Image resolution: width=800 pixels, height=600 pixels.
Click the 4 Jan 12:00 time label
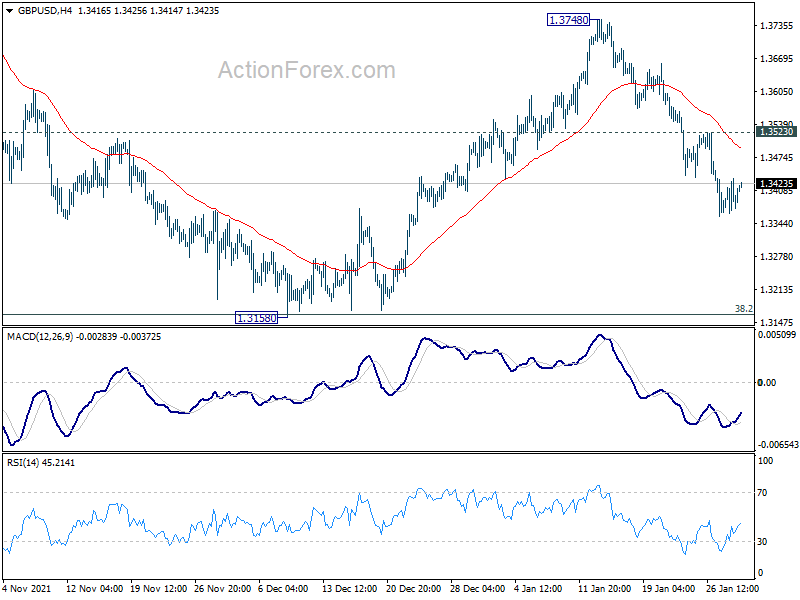coord(538,588)
